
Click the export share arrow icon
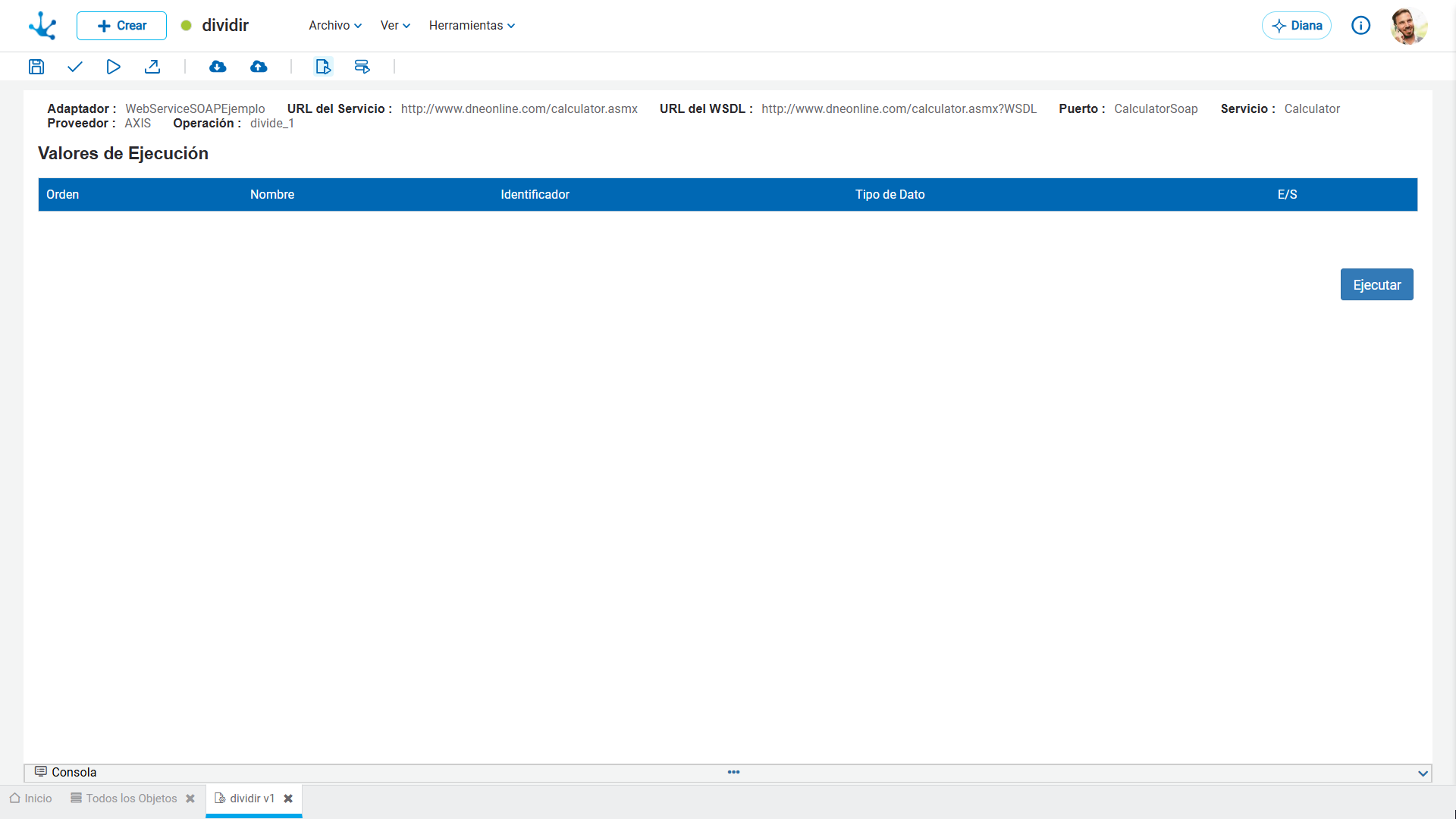pyautogui.click(x=152, y=67)
